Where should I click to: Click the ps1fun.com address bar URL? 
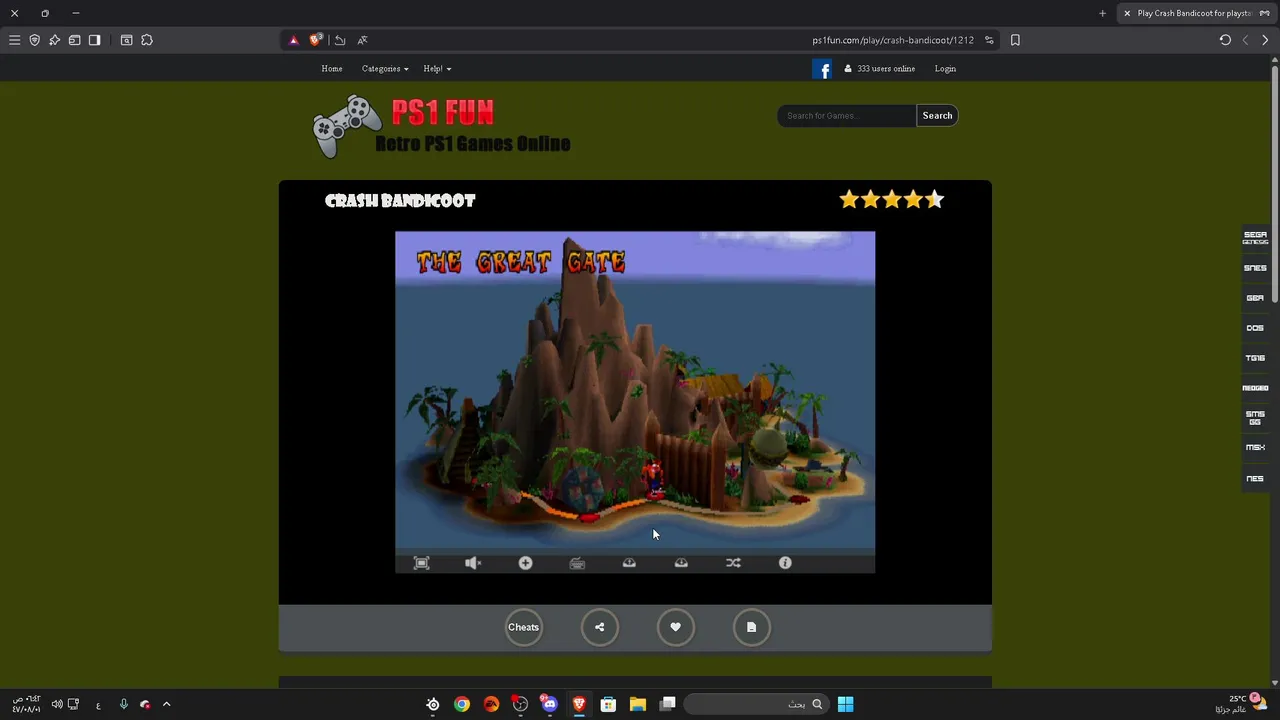(x=893, y=40)
